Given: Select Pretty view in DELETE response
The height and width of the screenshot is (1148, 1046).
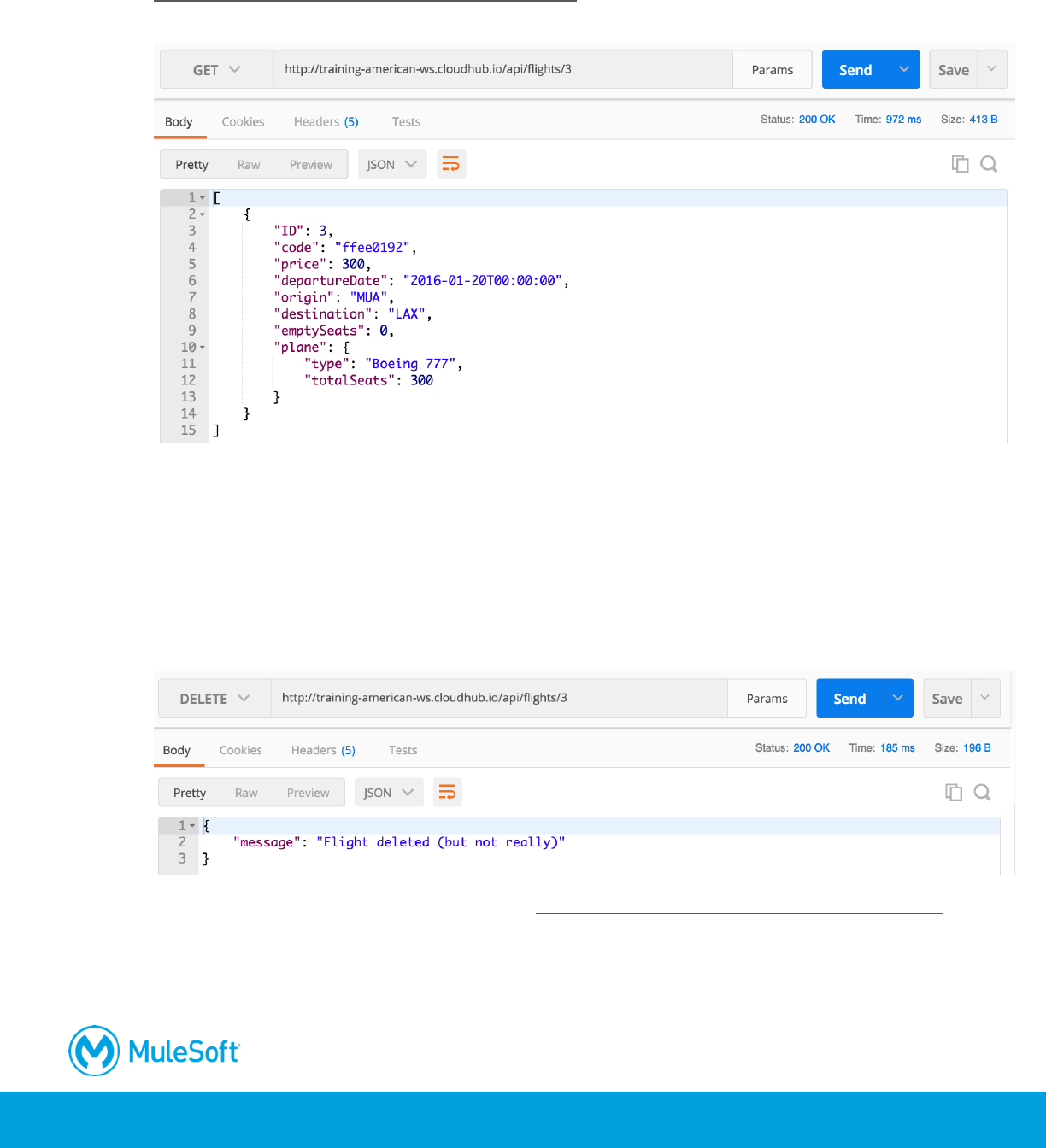Looking at the screenshot, I should click(x=189, y=793).
